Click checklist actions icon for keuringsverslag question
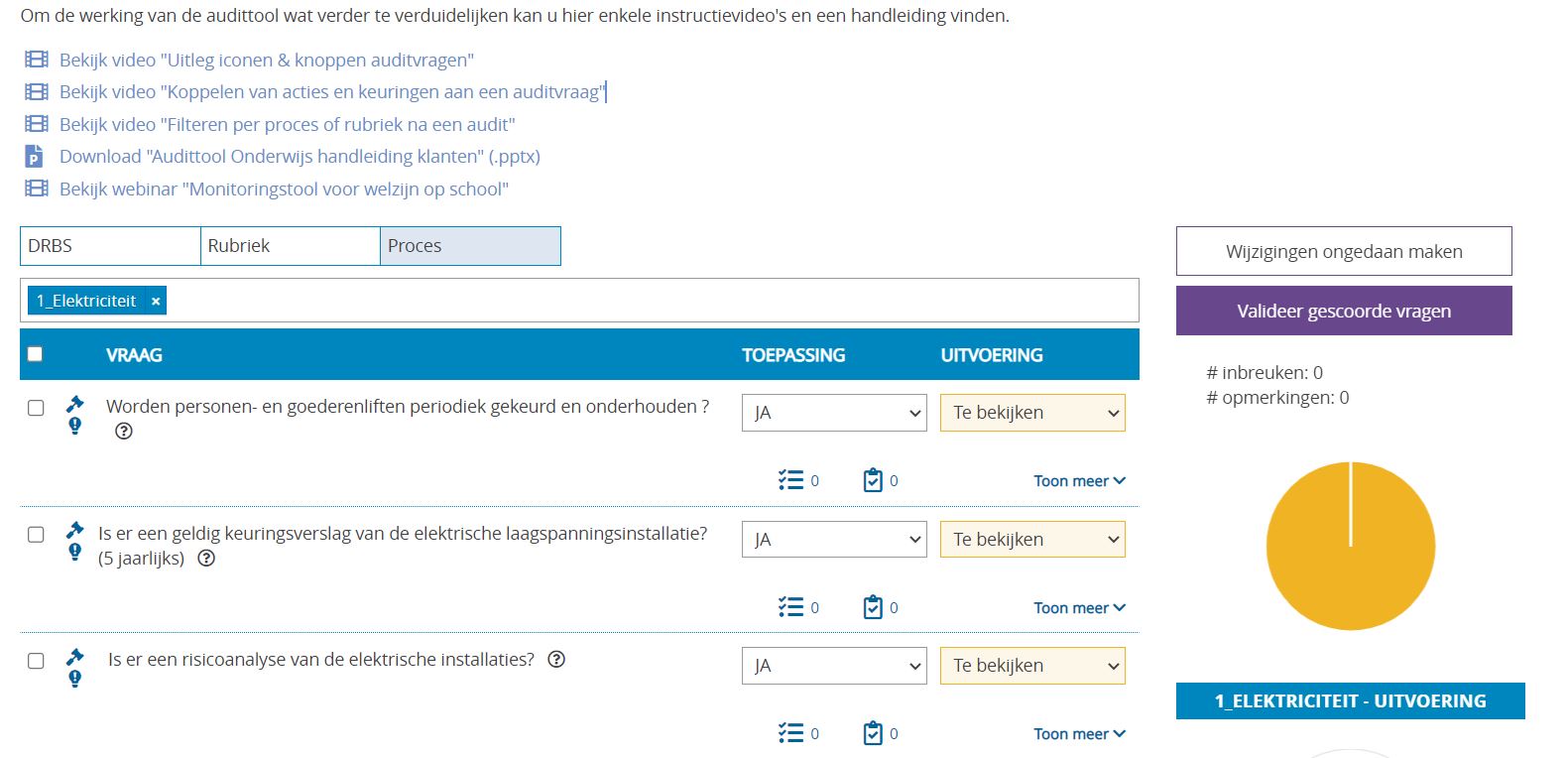 [x=790, y=607]
